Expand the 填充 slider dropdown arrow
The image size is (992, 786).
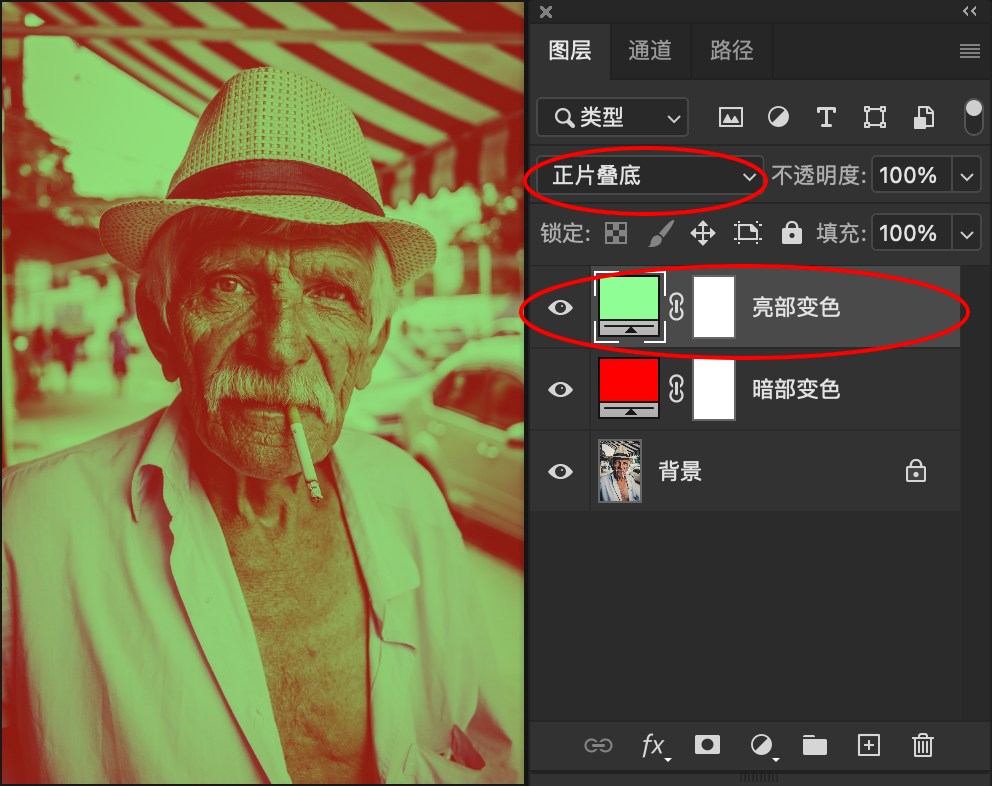pyautogui.click(x=967, y=235)
